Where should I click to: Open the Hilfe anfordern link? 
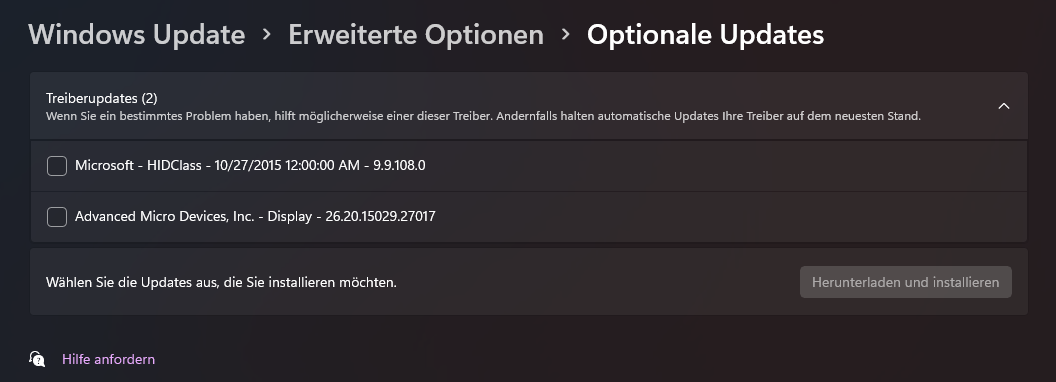click(108, 359)
